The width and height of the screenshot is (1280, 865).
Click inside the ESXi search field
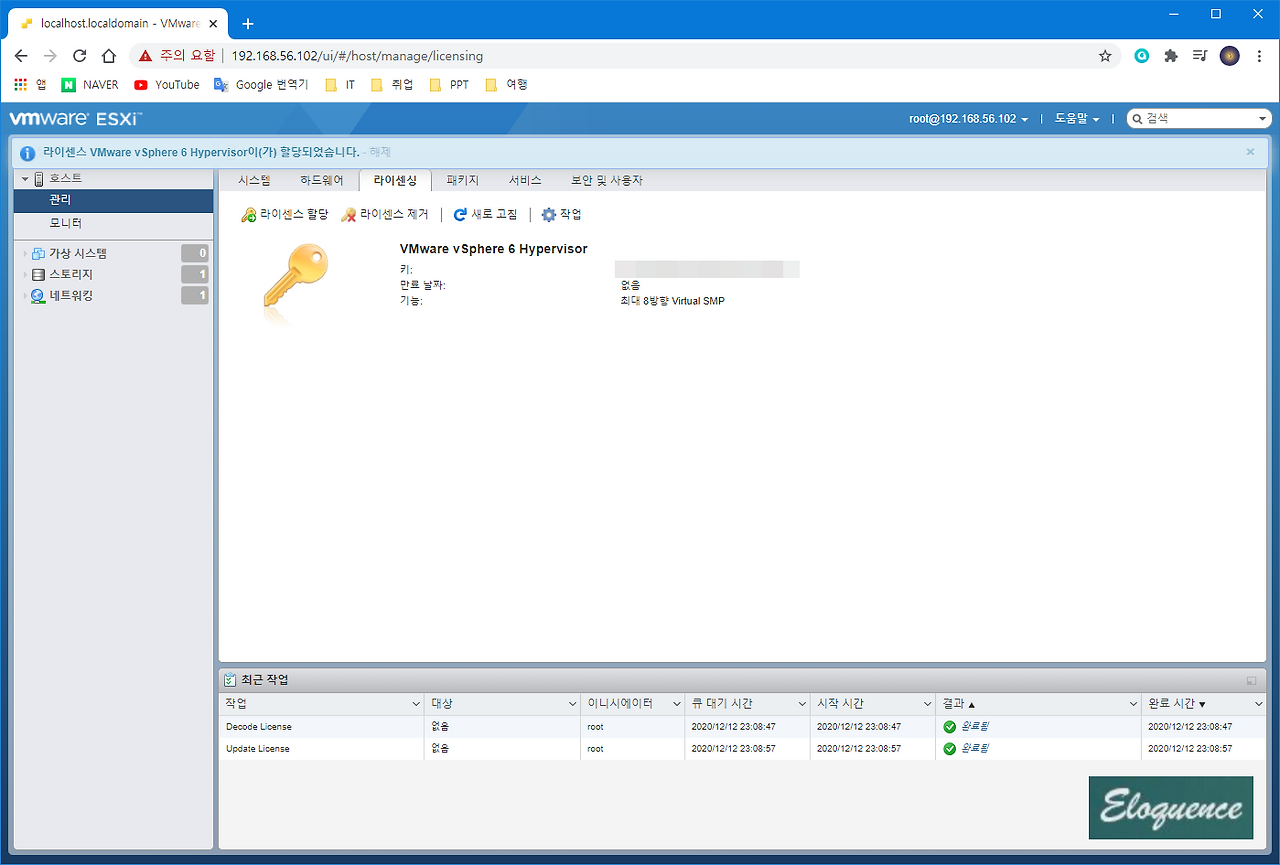[x=1198, y=119]
